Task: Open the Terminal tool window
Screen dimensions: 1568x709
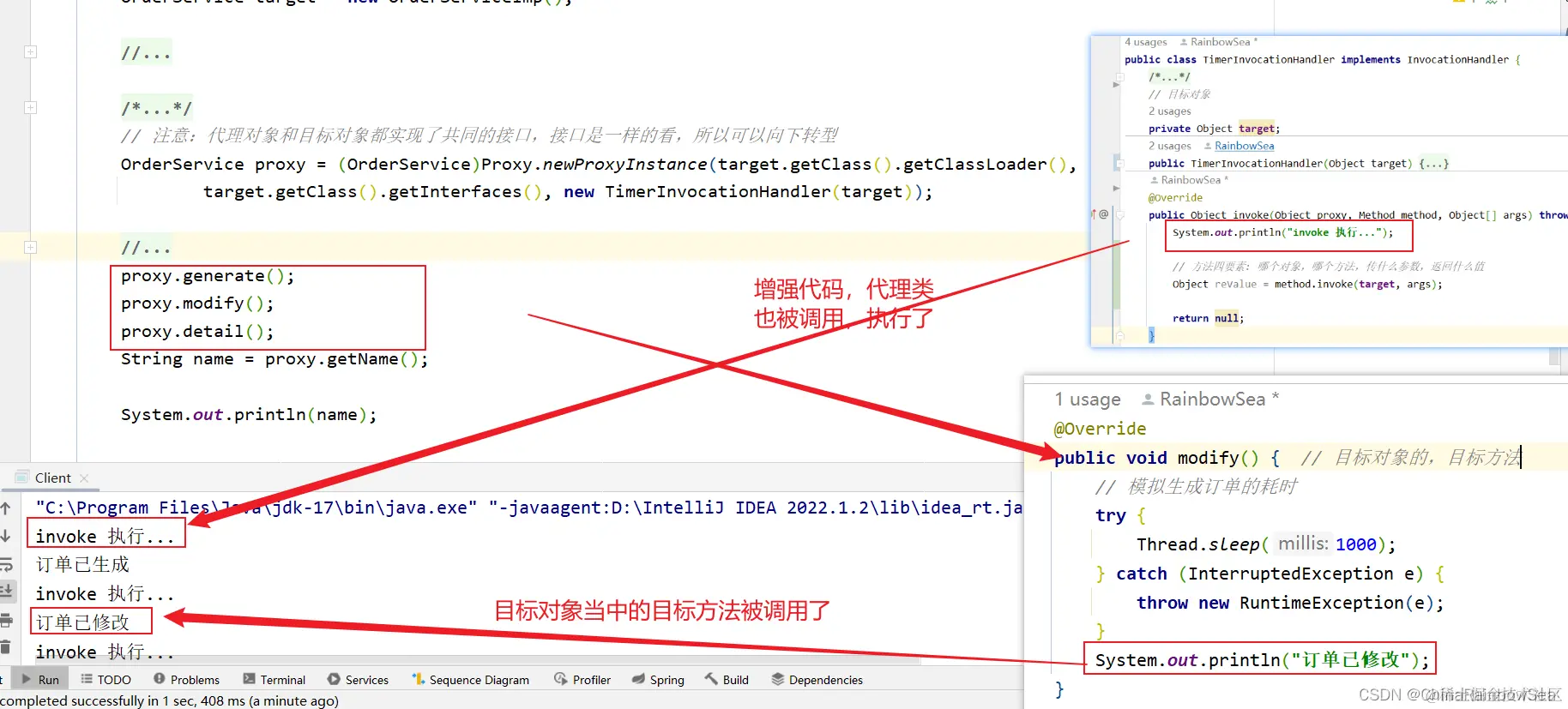Action: point(274,679)
